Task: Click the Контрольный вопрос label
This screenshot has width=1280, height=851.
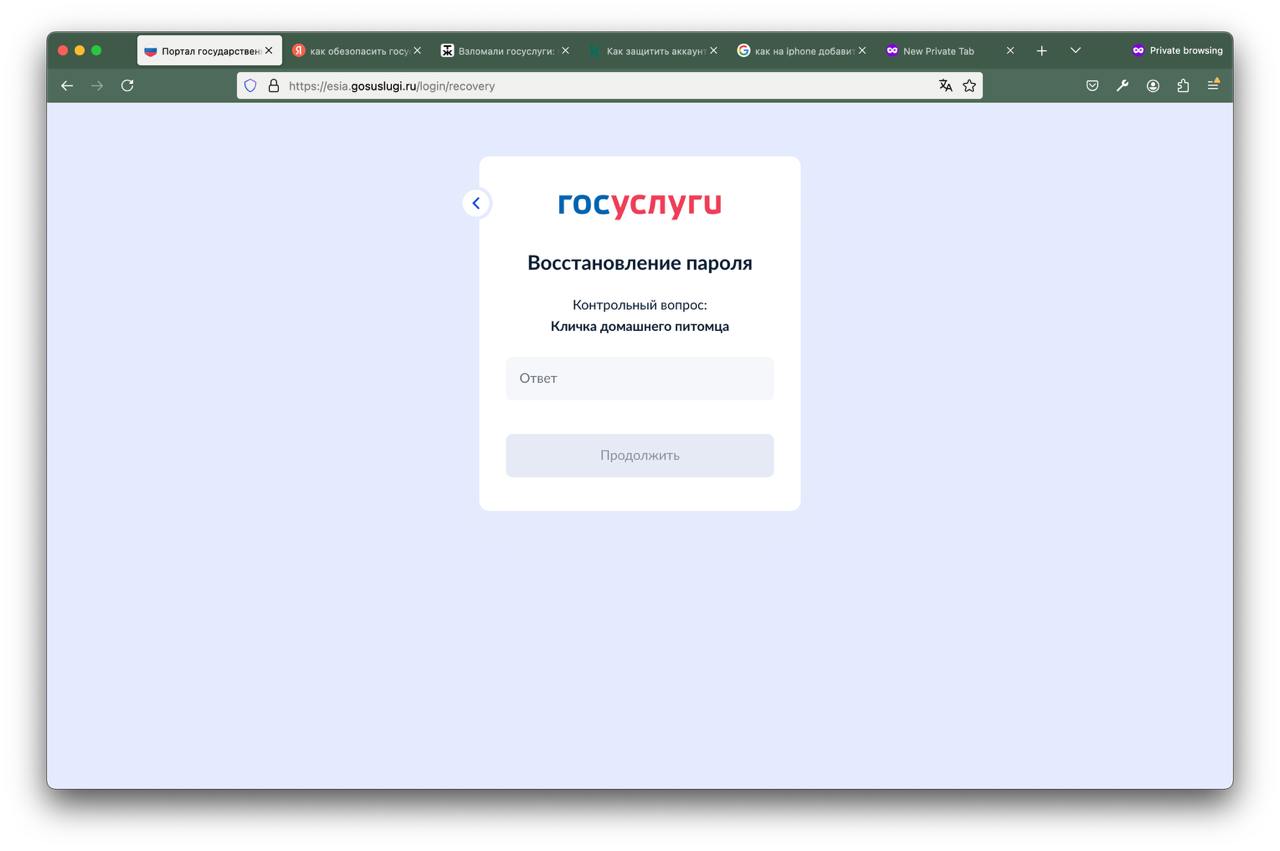Action: pos(640,305)
